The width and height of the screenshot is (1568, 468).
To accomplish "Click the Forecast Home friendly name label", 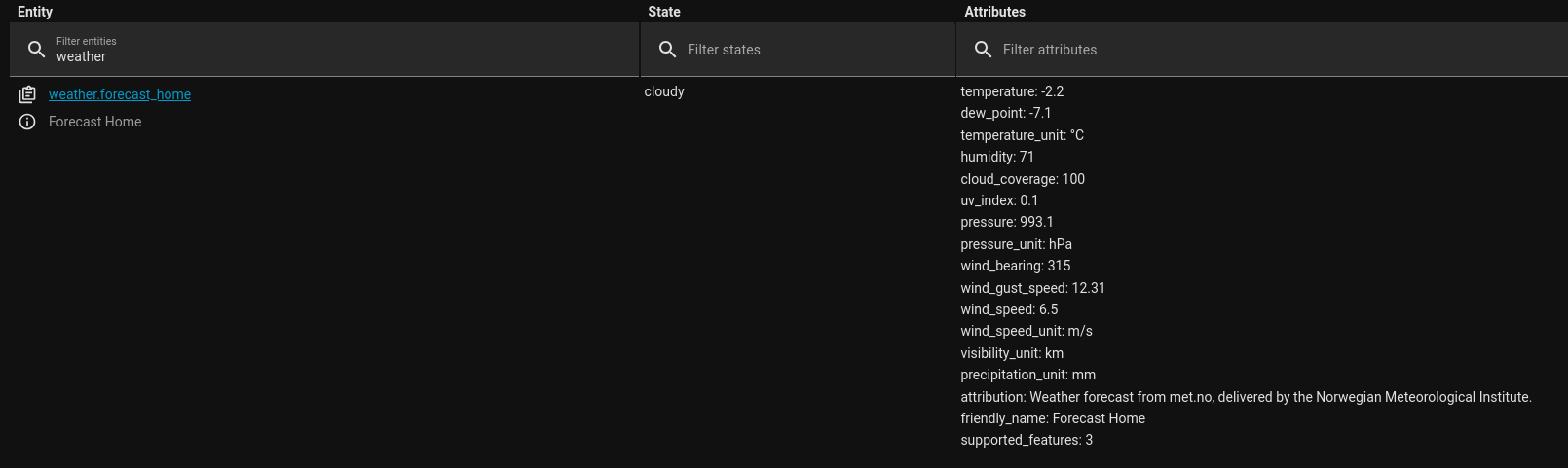I will (95, 122).
